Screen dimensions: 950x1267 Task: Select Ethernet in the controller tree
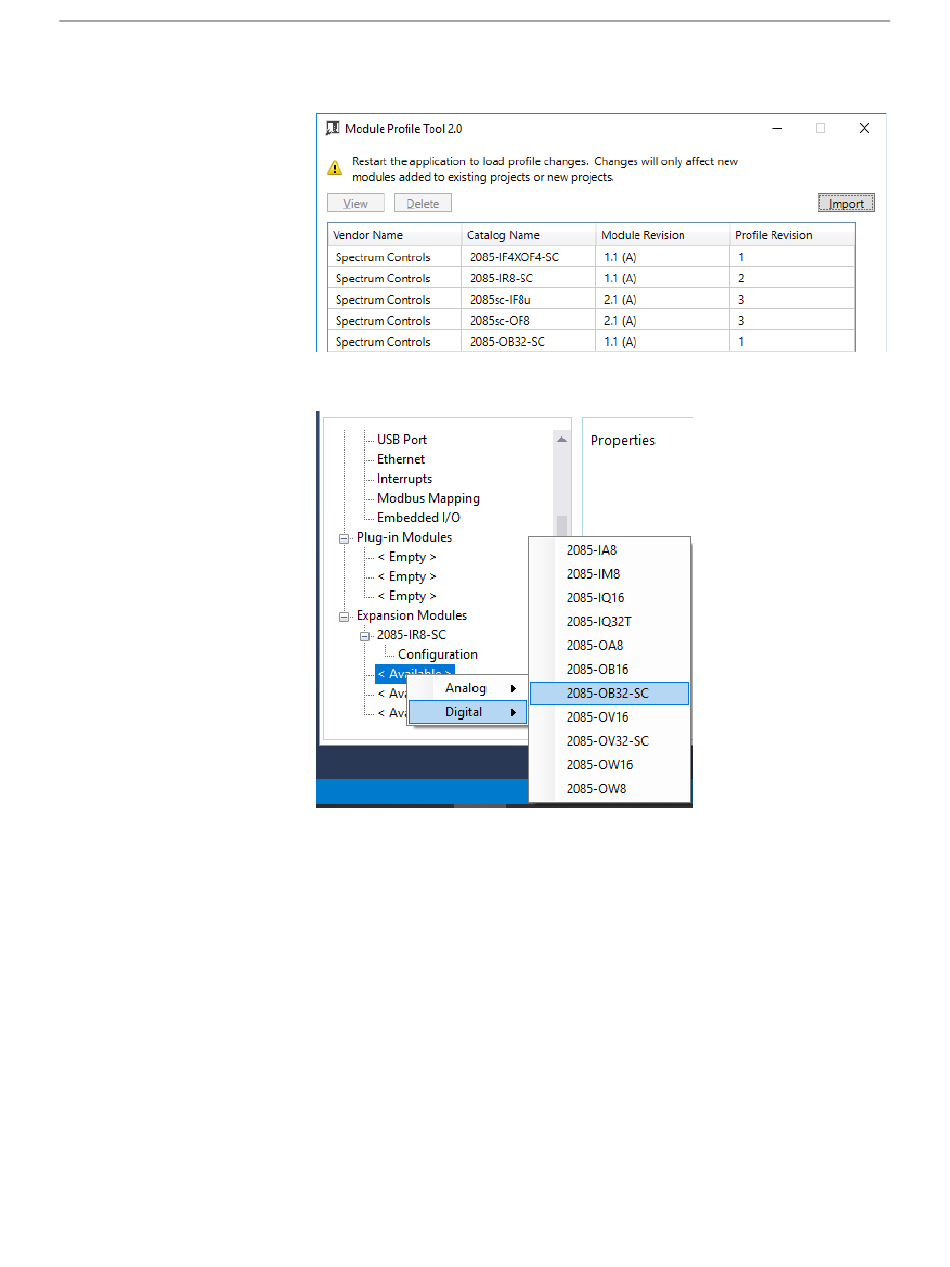401,459
